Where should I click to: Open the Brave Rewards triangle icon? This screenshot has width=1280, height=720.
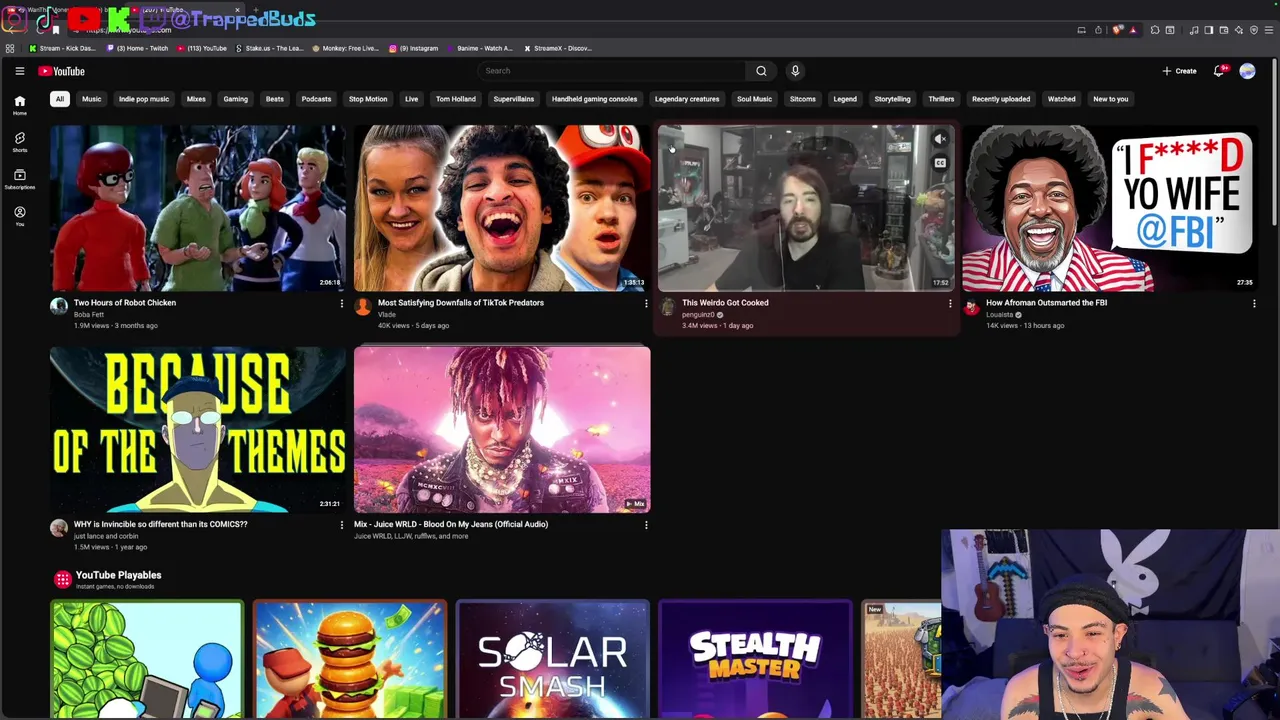click(1133, 30)
